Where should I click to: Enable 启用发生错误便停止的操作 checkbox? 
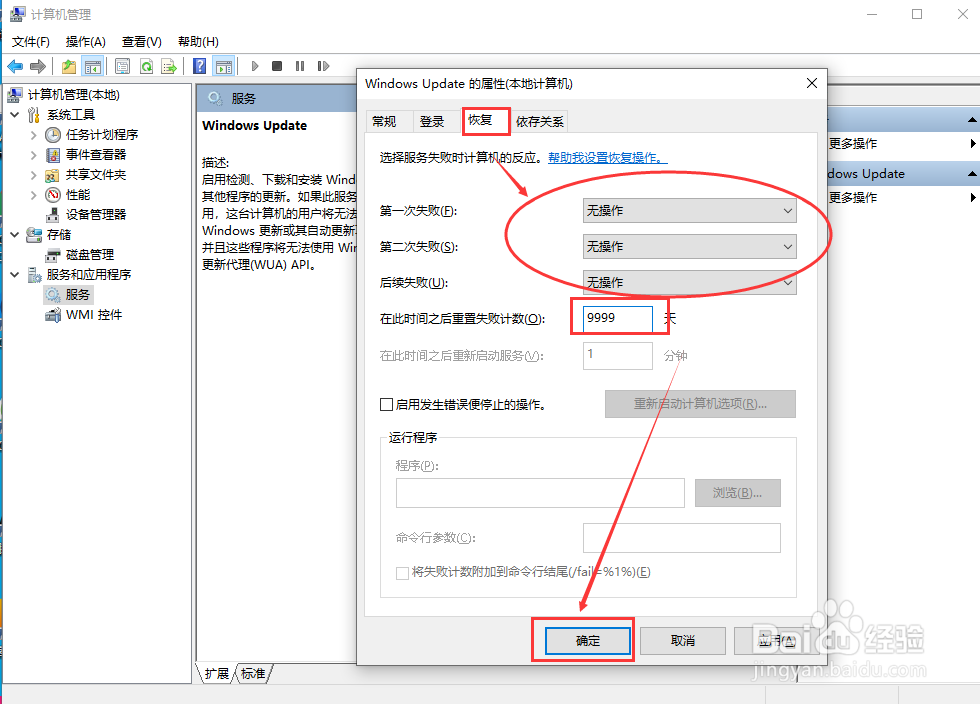(x=386, y=405)
